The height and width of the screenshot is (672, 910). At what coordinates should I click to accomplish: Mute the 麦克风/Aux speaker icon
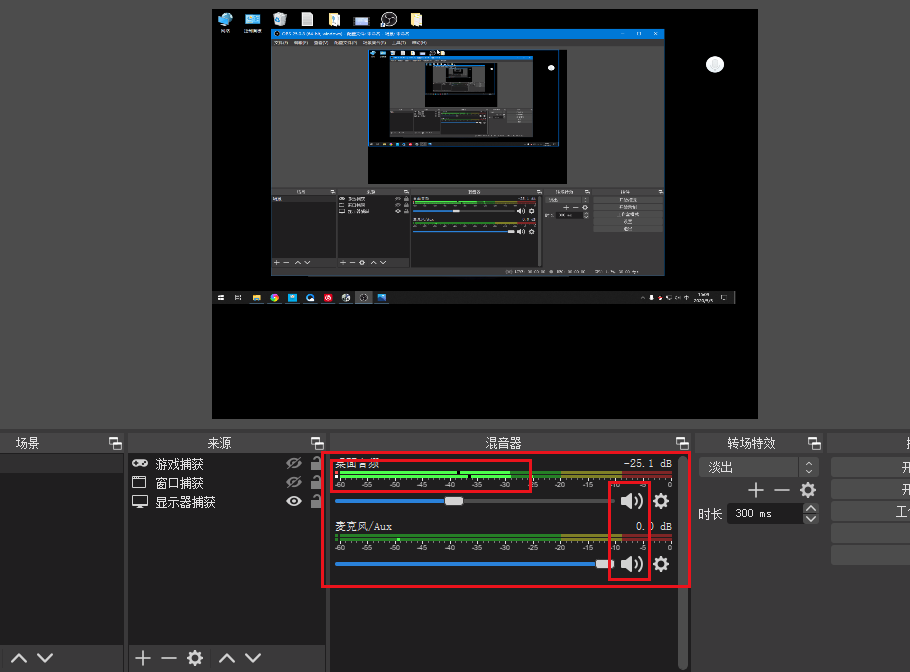click(x=631, y=563)
